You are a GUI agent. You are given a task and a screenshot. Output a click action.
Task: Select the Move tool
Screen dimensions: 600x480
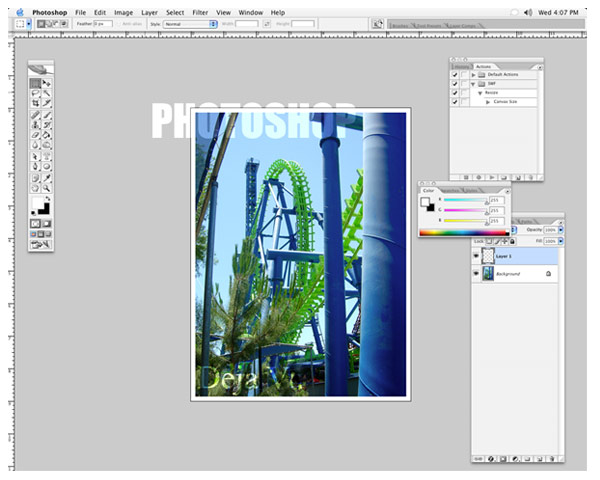(x=47, y=83)
